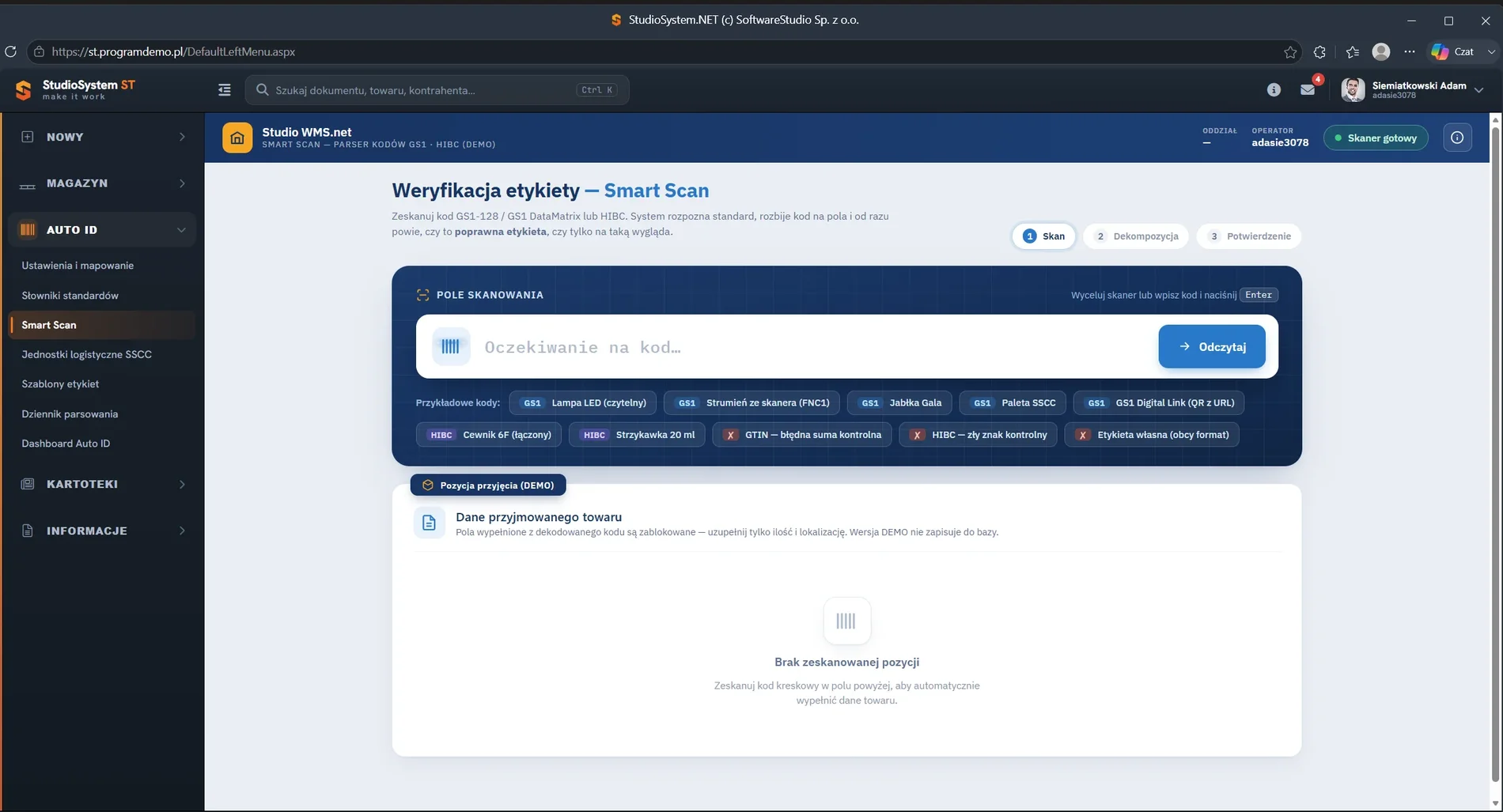
Task: Open browser extensions icon
Action: click(x=1319, y=52)
